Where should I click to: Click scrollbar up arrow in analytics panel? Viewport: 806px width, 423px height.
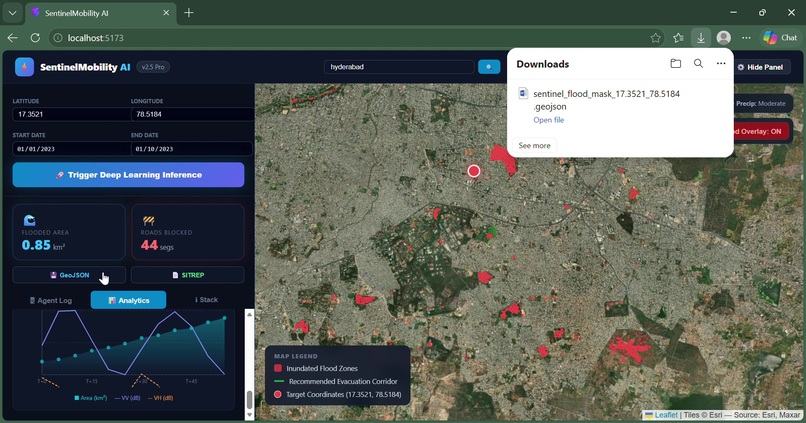point(249,314)
